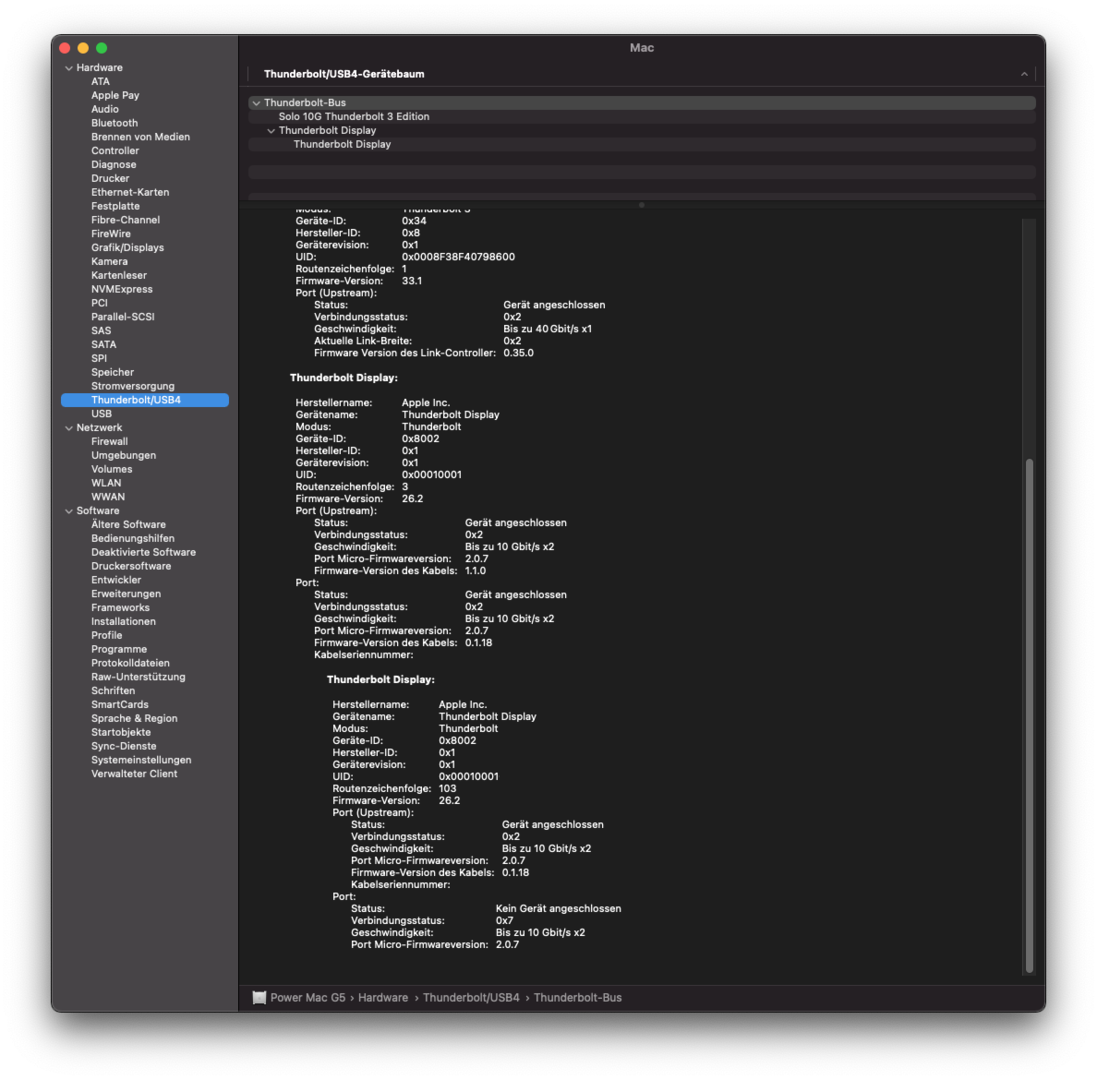Select Bluetooth in the sidebar
The image size is (1097, 1080).
point(114,123)
